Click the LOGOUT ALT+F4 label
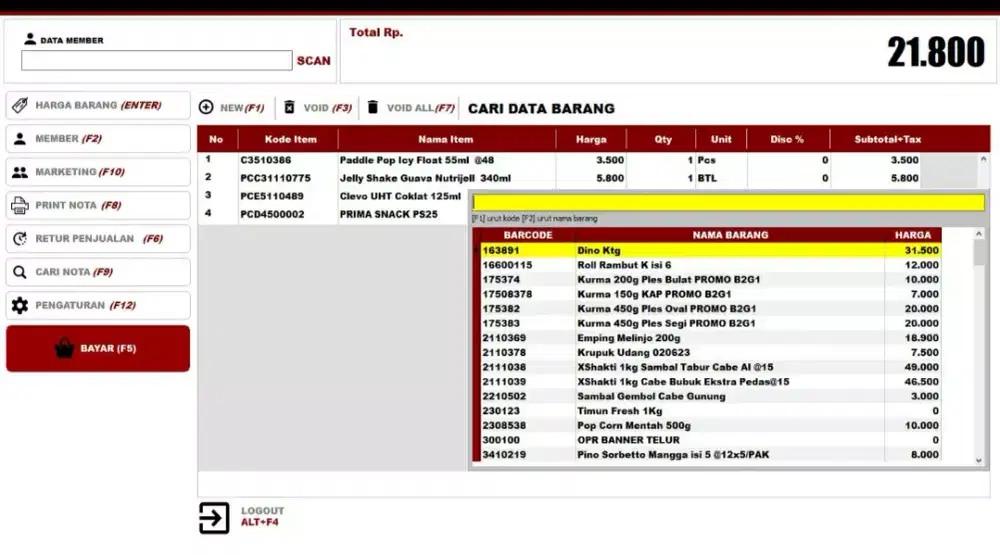The image size is (1000, 555). tap(262, 516)
